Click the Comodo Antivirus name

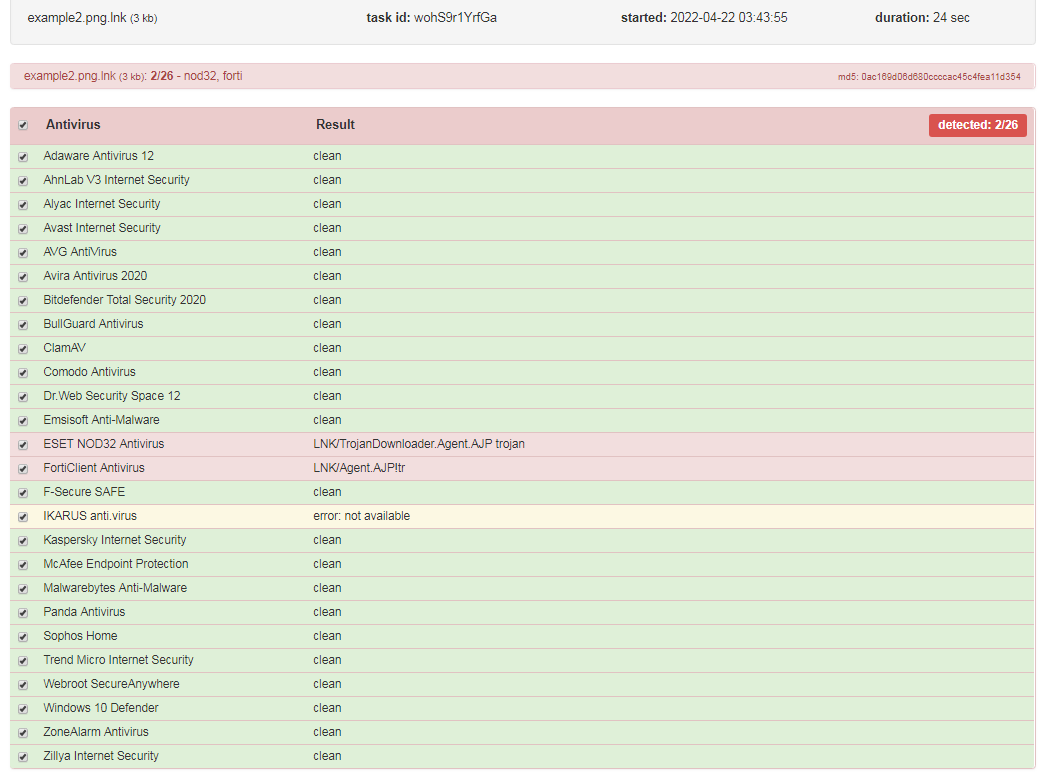[89, 372]
